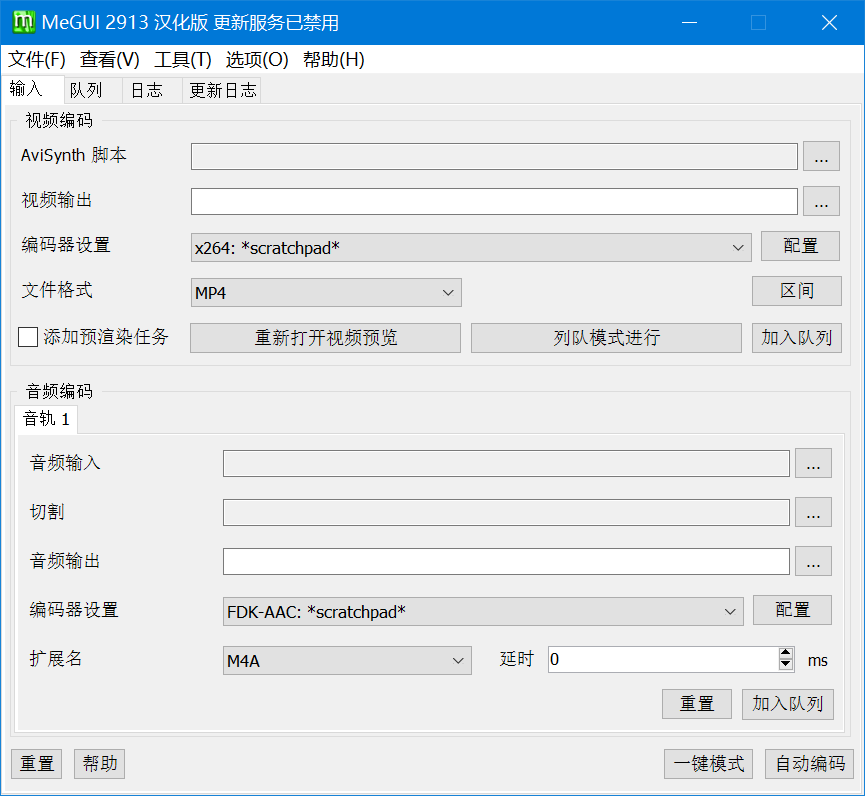Screen dimensions: 865x796
Task: Switch to the 日志 tab
Action: coord(152,90)
